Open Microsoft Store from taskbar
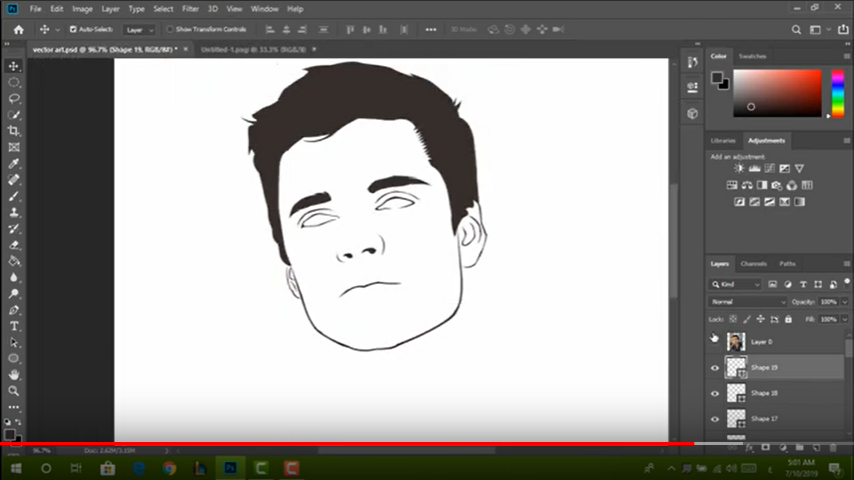Image resolution: width=854 pixels, height=480 pixels. tap(107, 469)
